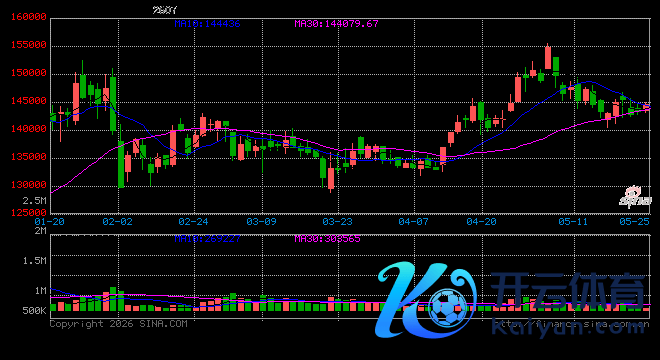Click the 160000 price axis label
The image size is (660, 360).
pyautogui.click(x=28, y=17)
